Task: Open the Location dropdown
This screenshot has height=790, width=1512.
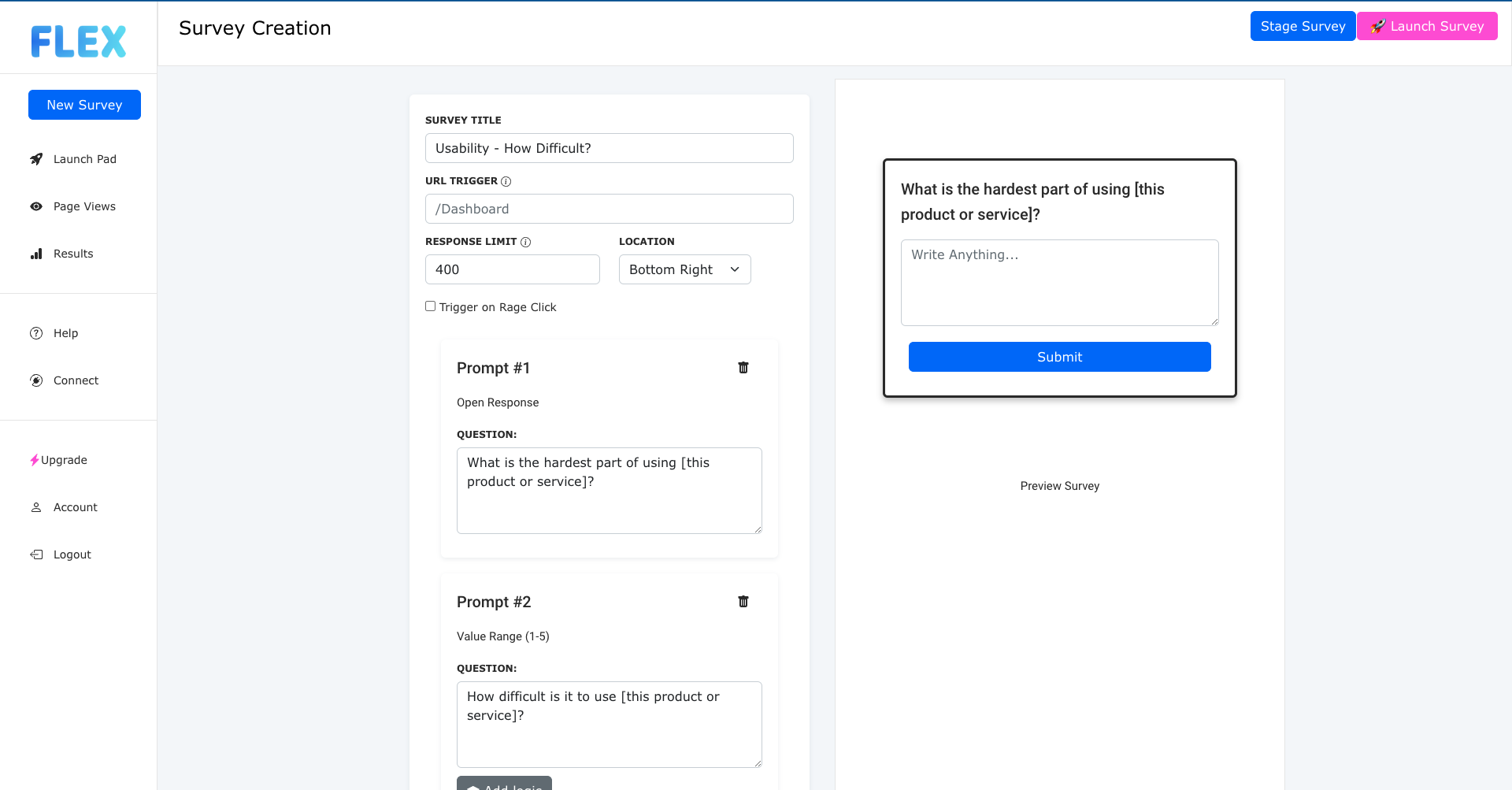Action: (x=684, y=269)
